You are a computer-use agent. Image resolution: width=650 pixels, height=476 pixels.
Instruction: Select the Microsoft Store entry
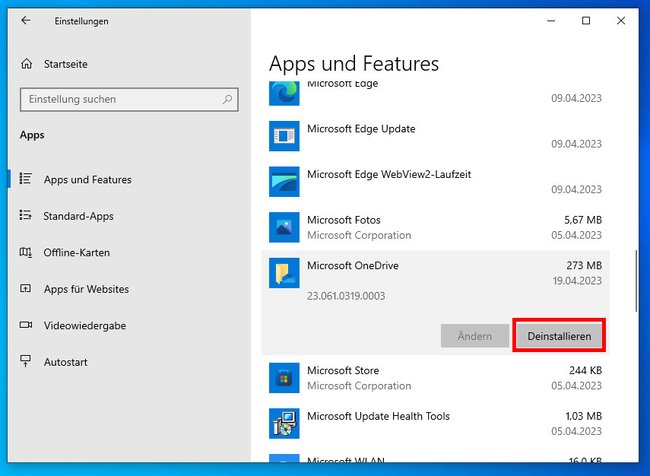(435, 378)
